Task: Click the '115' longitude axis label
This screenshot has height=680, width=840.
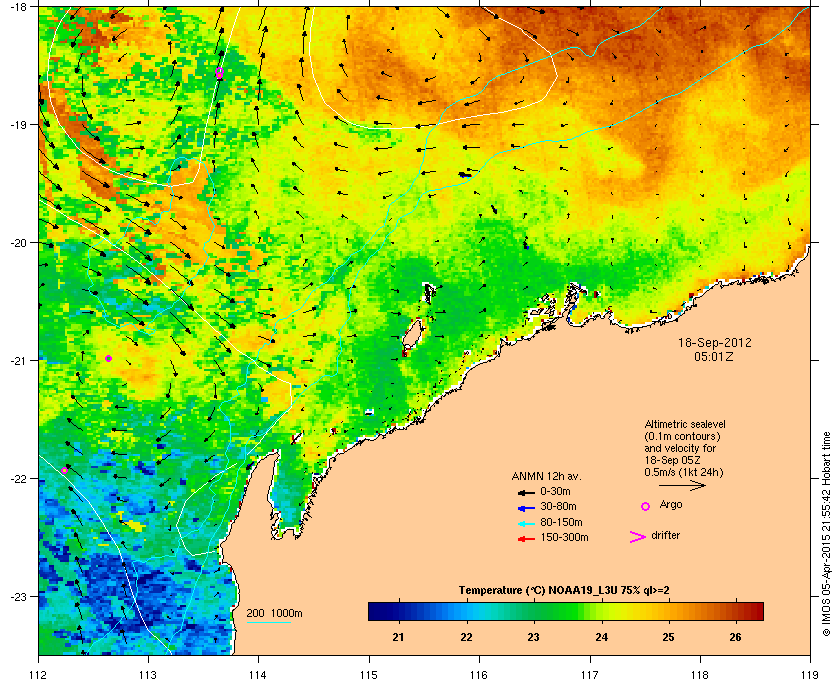Action: pyautogui.click(x=369, y=675)
